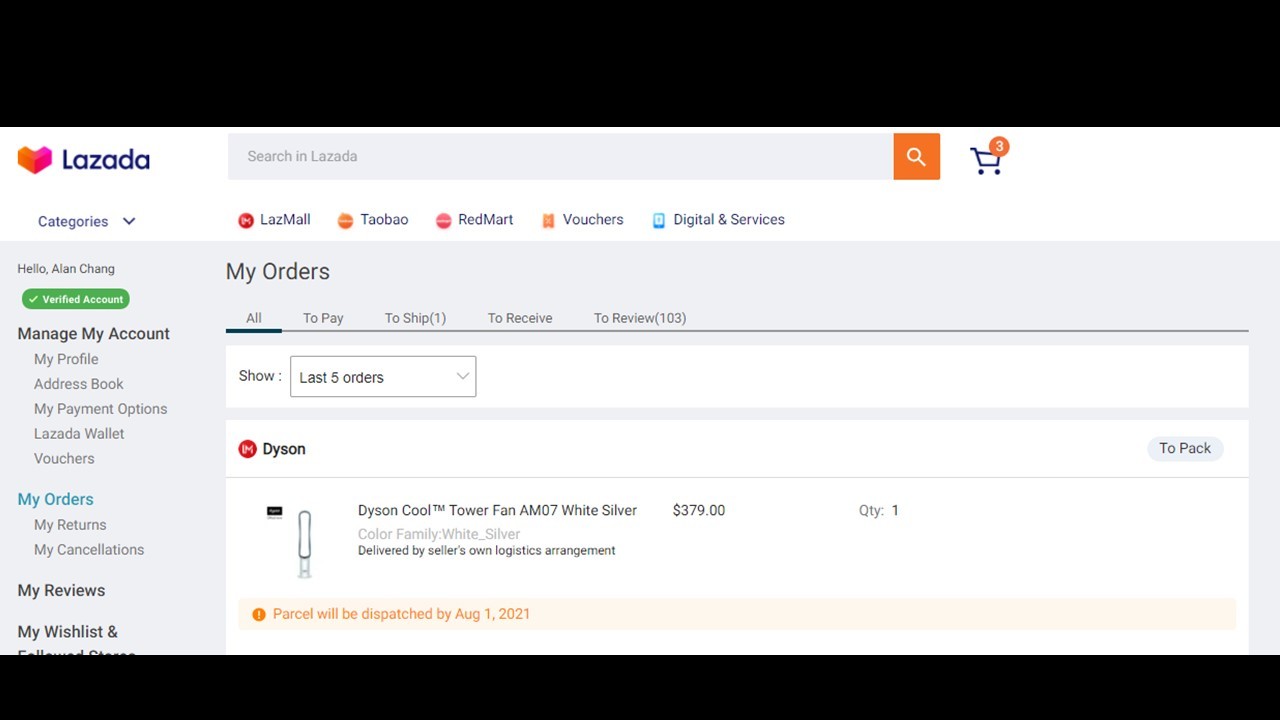Open Lazada Wallet in sidebar
Screen dimensions: 1280x720
point(79,434)
